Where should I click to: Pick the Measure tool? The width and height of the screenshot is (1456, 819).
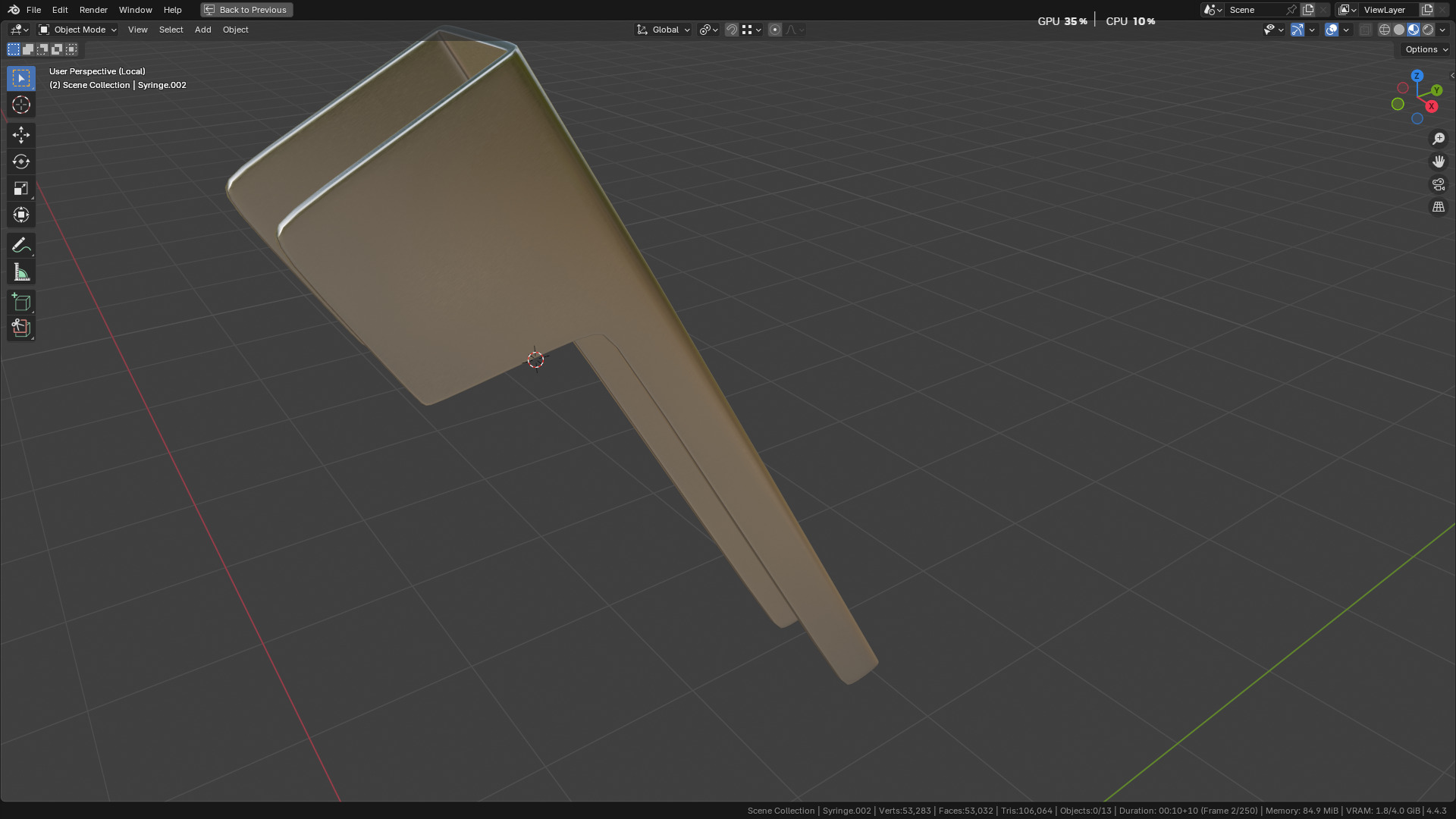click(x=21, y=272)
